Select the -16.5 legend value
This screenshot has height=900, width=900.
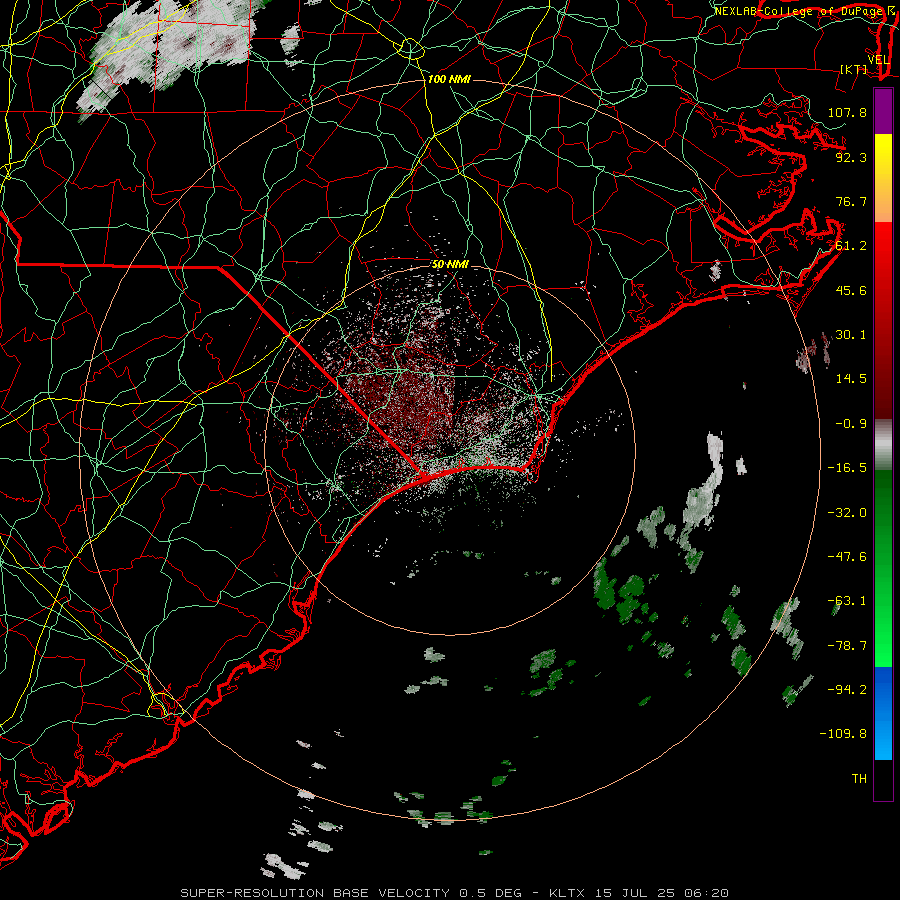[847, 467]
